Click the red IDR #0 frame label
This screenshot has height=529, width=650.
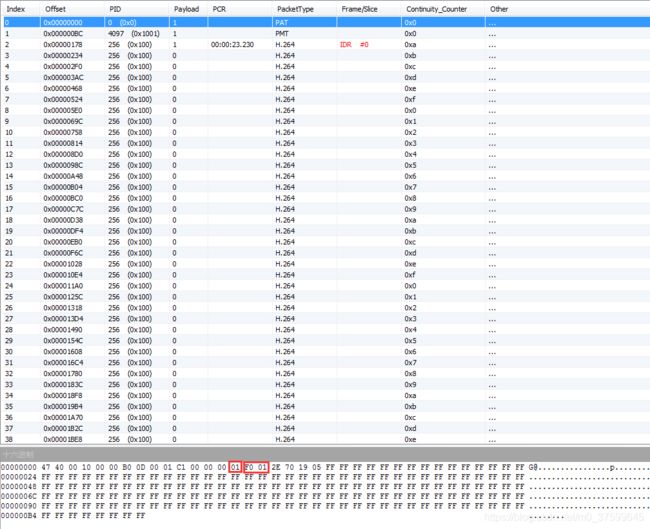[x=355, y=45]
